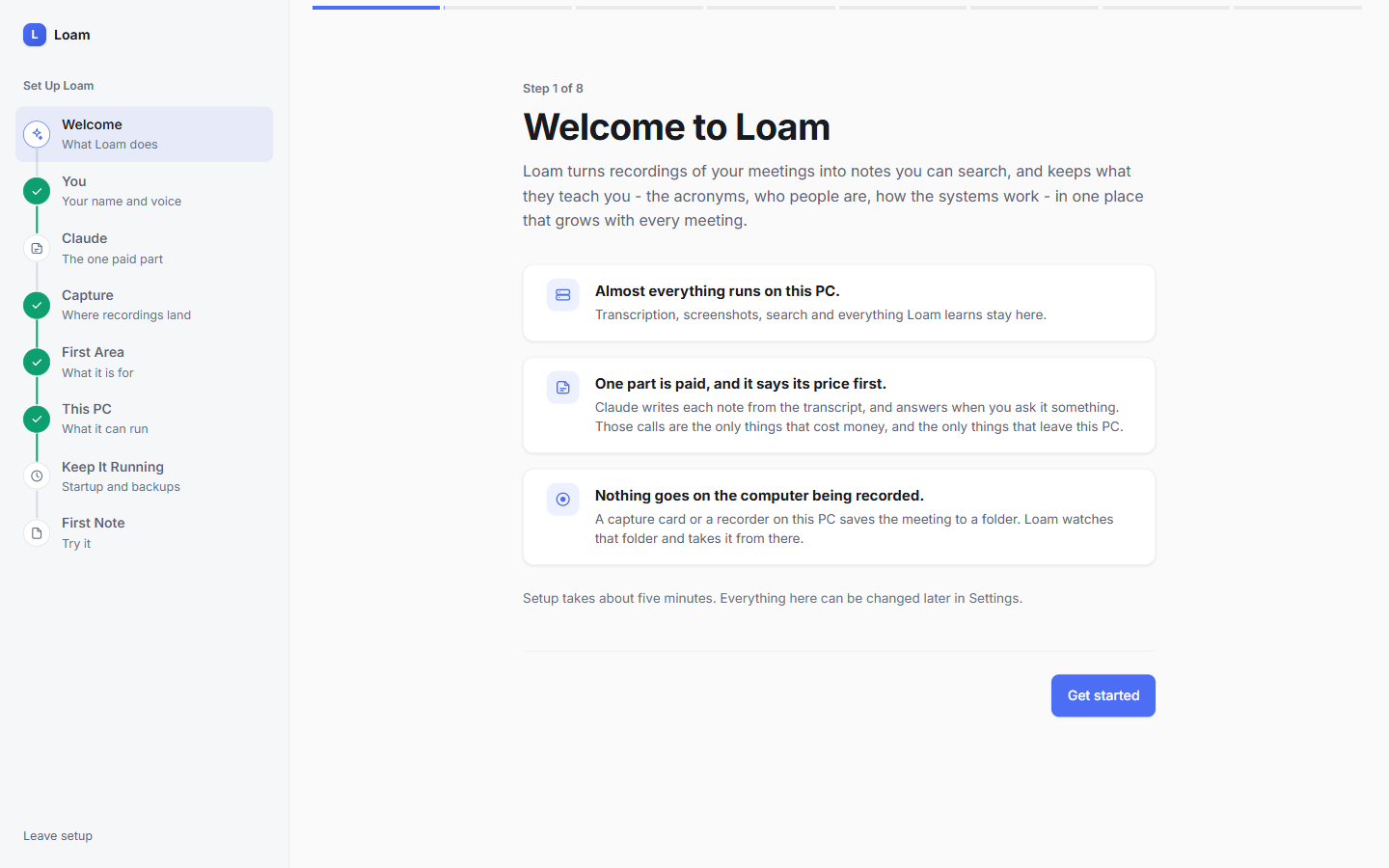1389x868 pixels.
Task: Open the Claude step document icon
Action: click(37, 248)
